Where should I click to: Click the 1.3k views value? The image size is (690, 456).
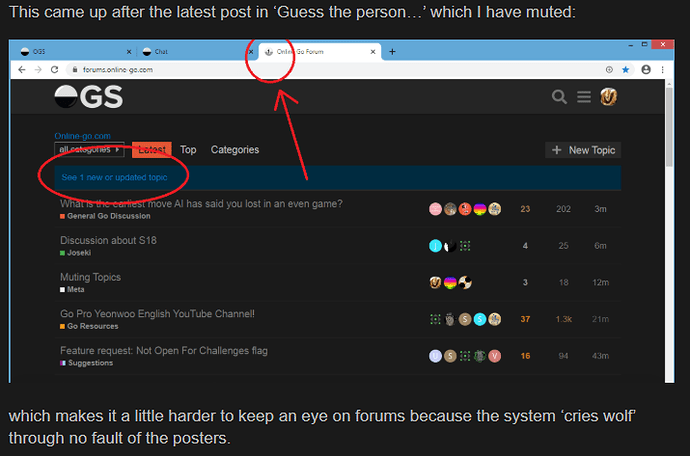pyautogui.click(x=563, y=319)
